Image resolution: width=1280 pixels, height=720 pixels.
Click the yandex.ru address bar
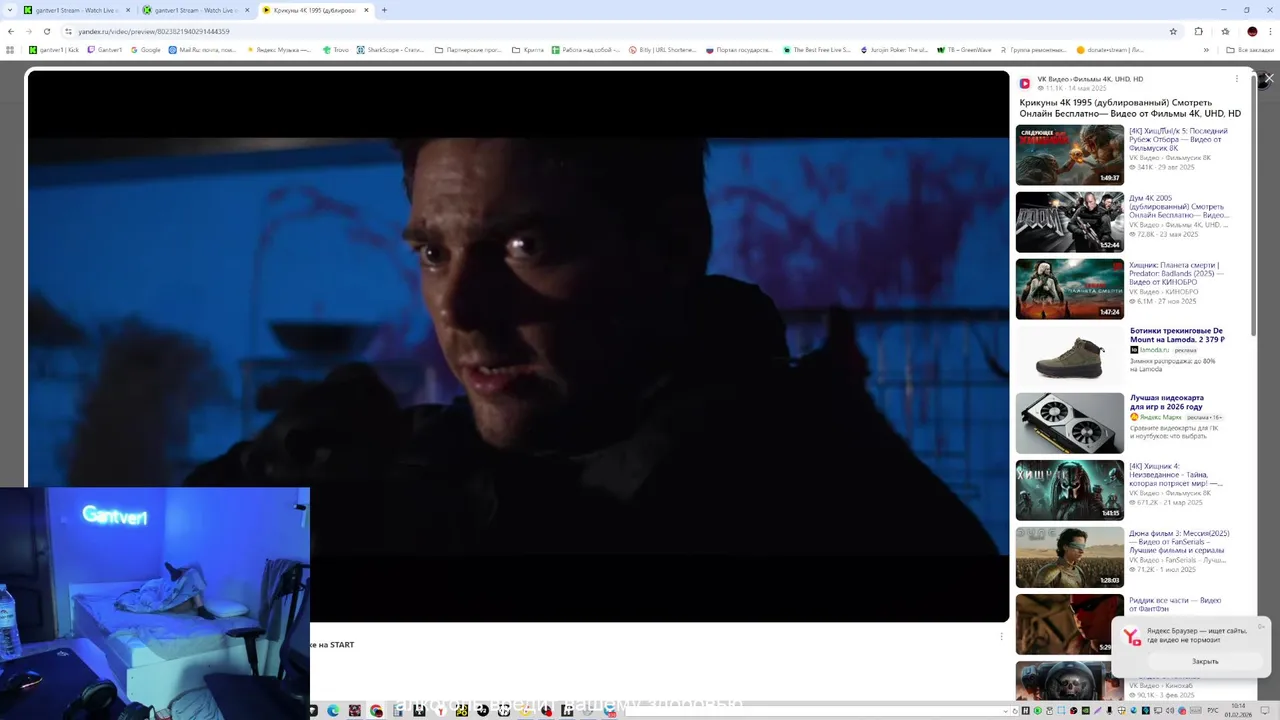coord(600,31)
